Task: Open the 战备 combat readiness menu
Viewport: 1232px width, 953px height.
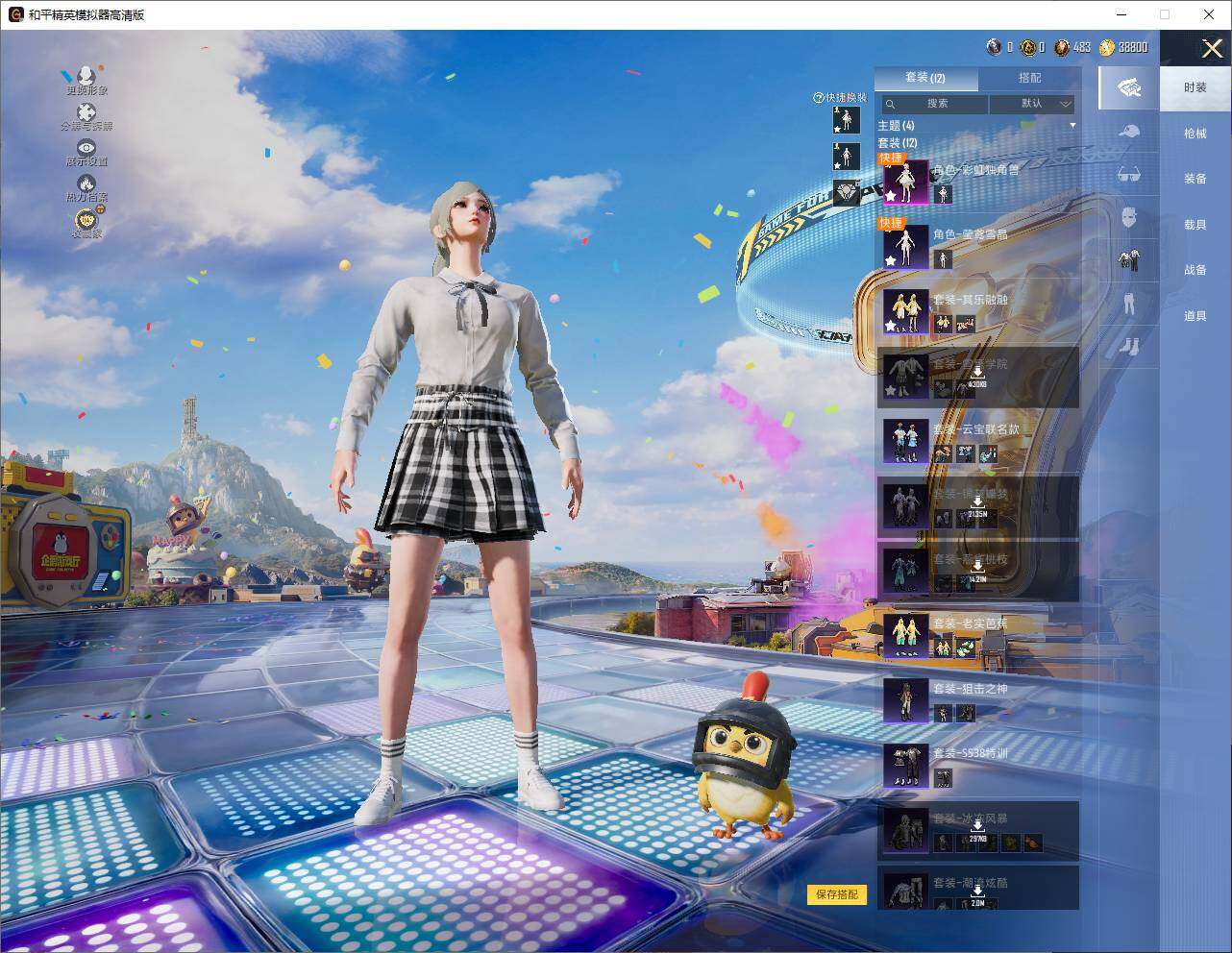Action: [1195, 270]
